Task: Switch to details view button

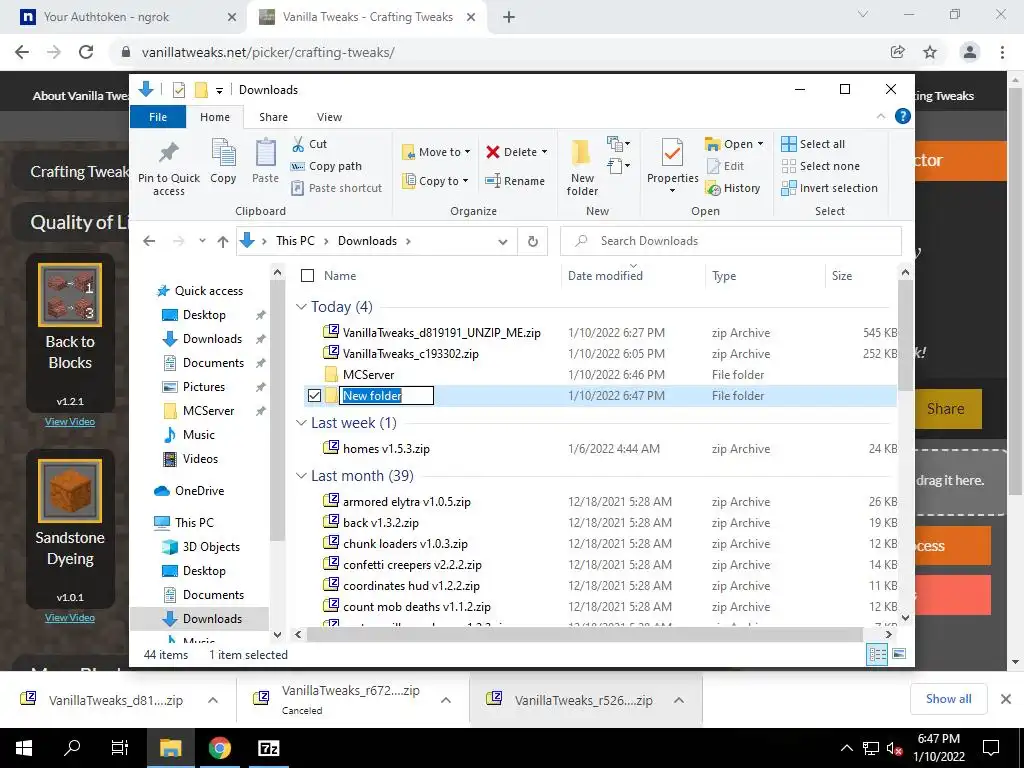Action: 876,654
